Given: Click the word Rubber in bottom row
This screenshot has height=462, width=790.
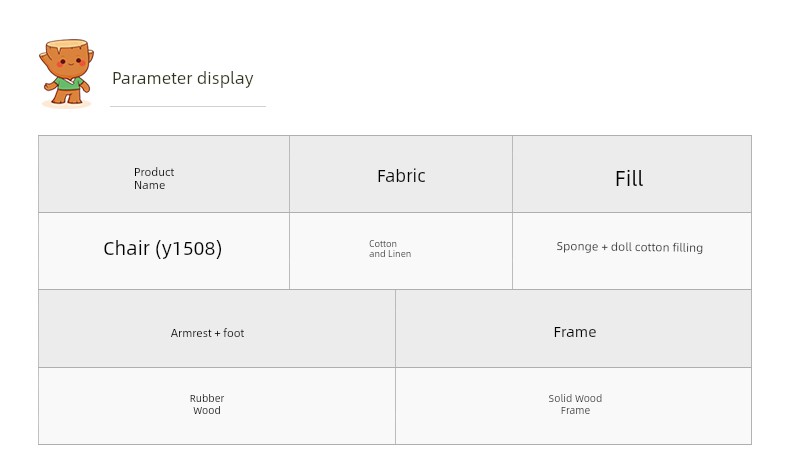Looking at the screenshot, I should tap(207, 398).
